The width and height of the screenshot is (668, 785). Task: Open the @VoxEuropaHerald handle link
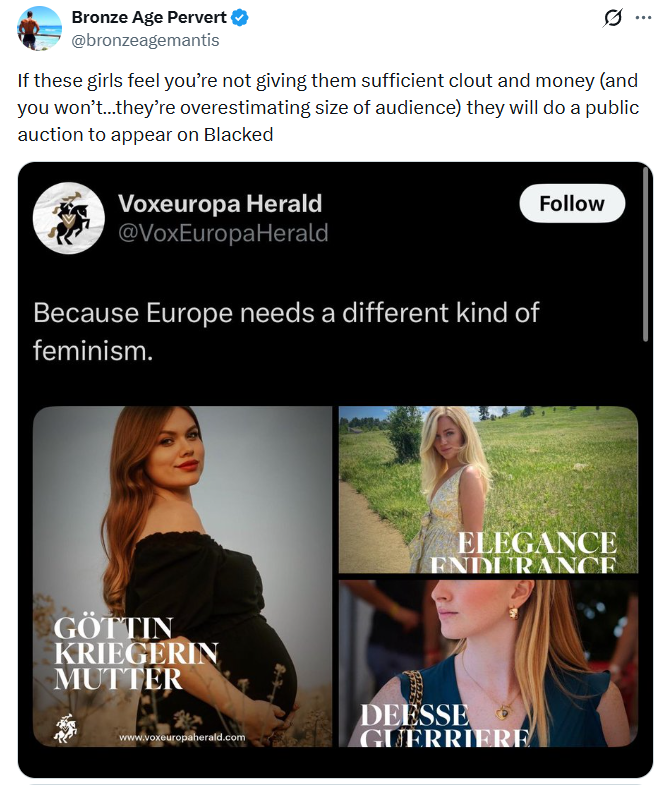click(x=223, y=233)
